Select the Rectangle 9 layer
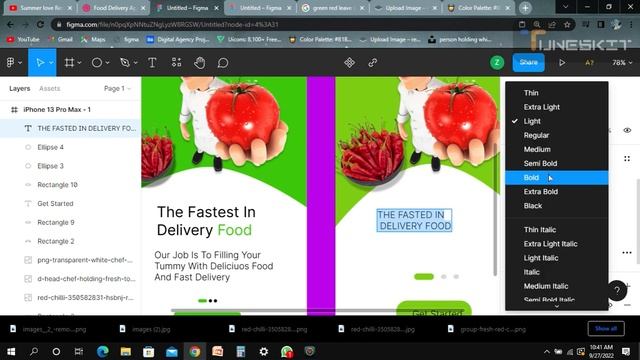The image size is (640, 360). [x=71, y=222]
